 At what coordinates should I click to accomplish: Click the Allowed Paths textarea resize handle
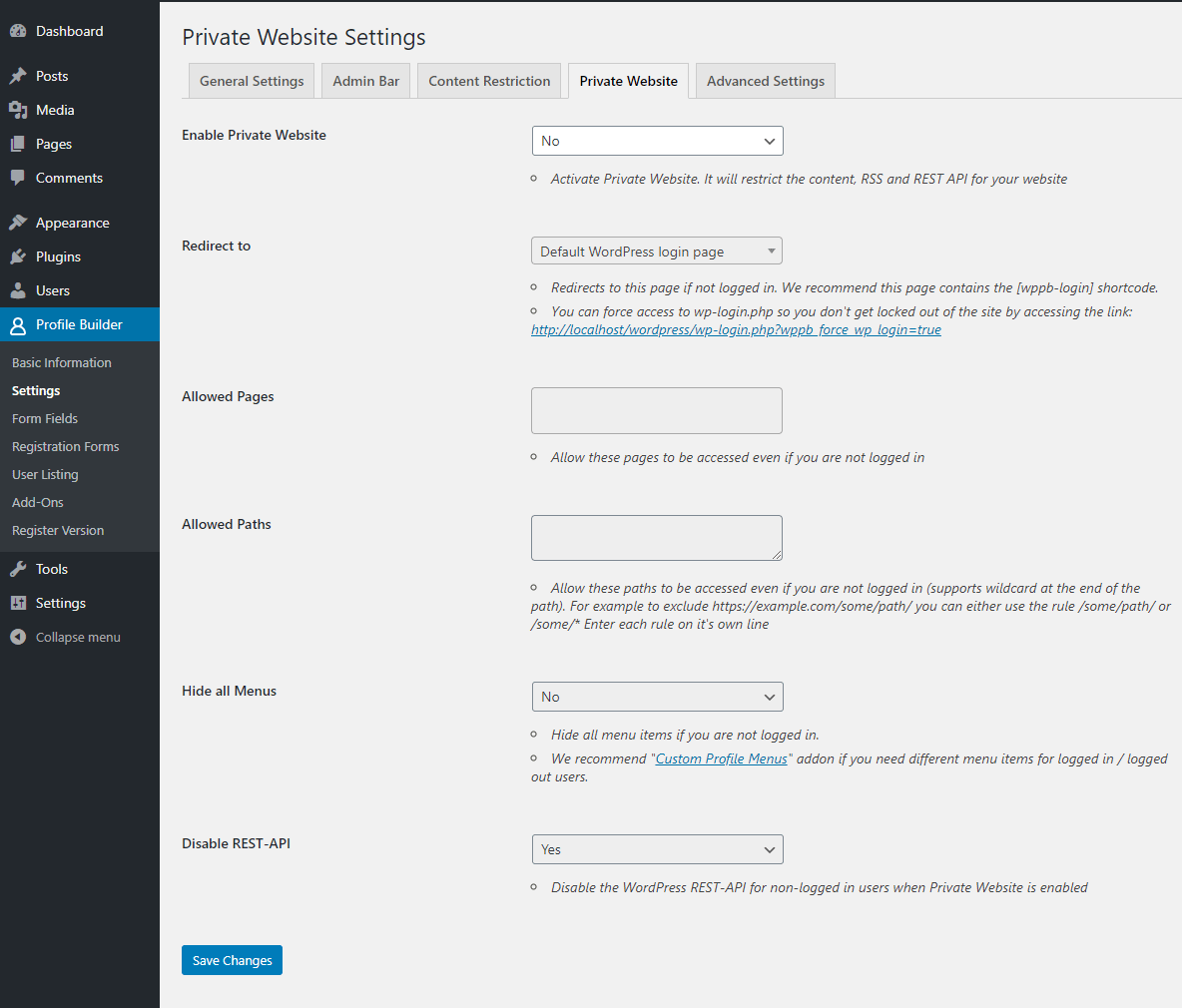[x=777, y=555]
